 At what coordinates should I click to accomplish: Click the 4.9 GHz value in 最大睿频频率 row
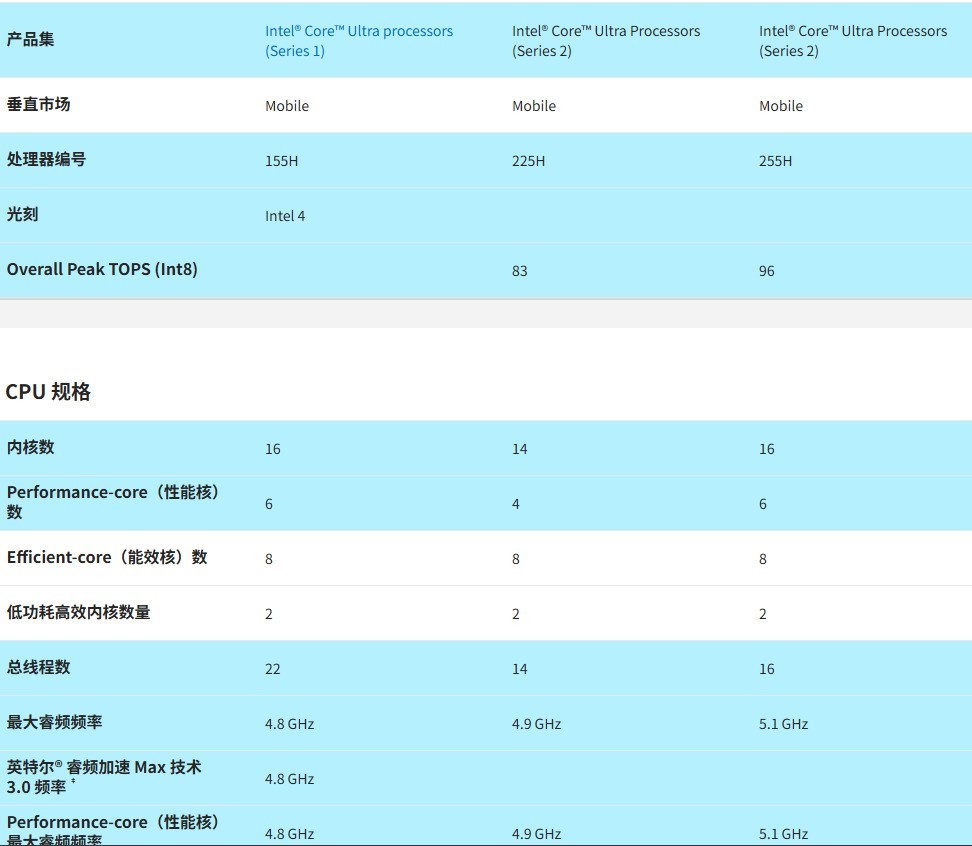click(x=536, y=724)
